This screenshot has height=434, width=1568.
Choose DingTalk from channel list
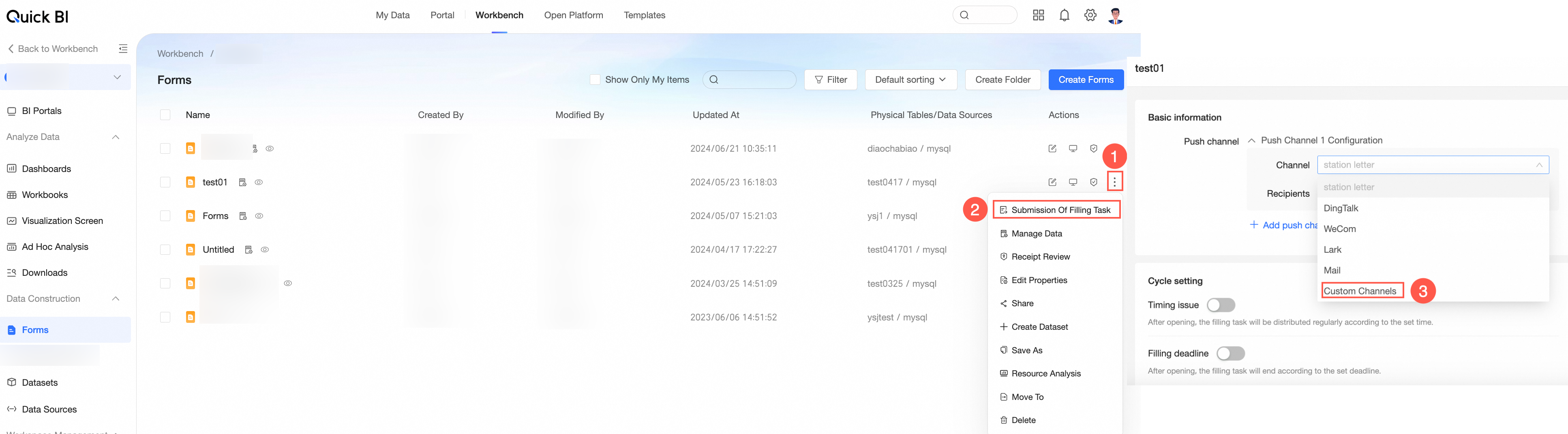click(x=1433, y=208)
